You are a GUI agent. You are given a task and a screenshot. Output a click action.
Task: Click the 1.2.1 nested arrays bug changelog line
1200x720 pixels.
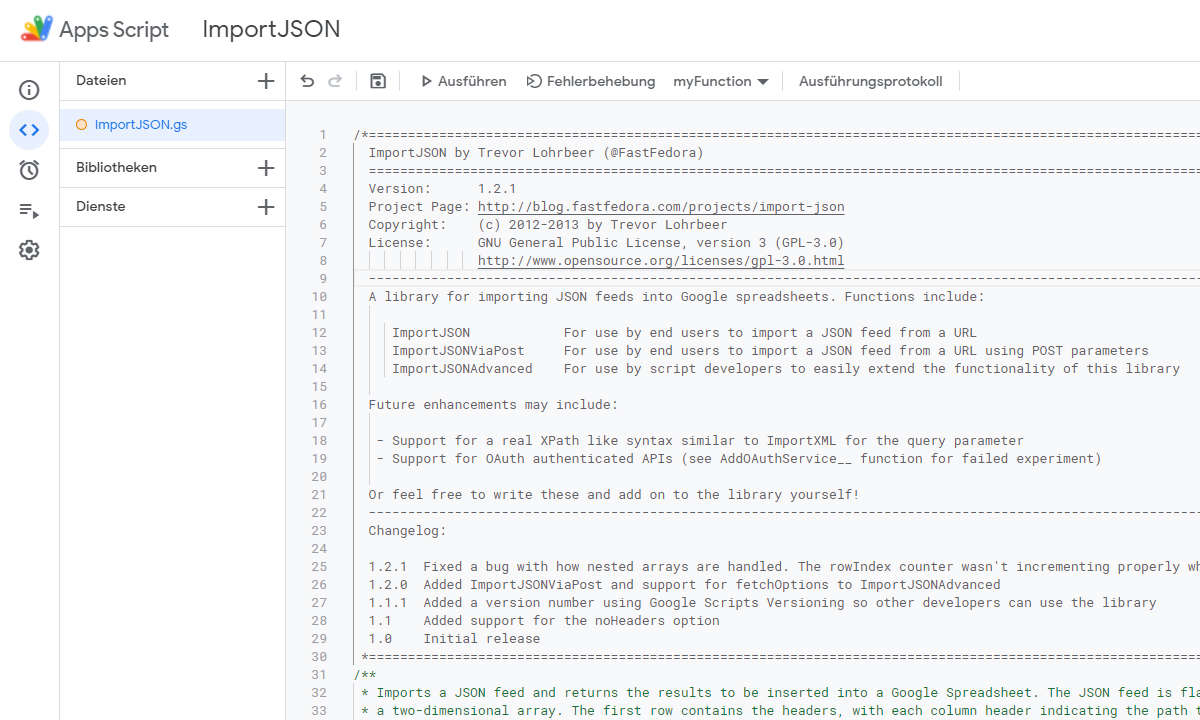[784, 567]
